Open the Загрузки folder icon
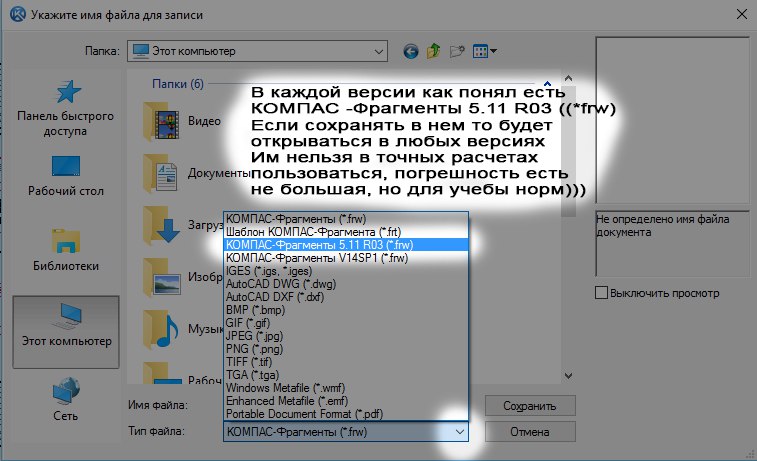757x461 pixels. 162,225
